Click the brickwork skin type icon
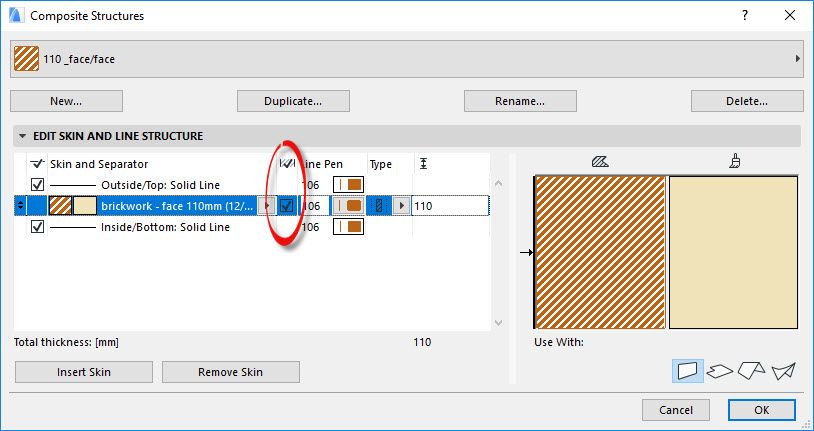The width and height of the screenshot is (814, 431). 379,206
